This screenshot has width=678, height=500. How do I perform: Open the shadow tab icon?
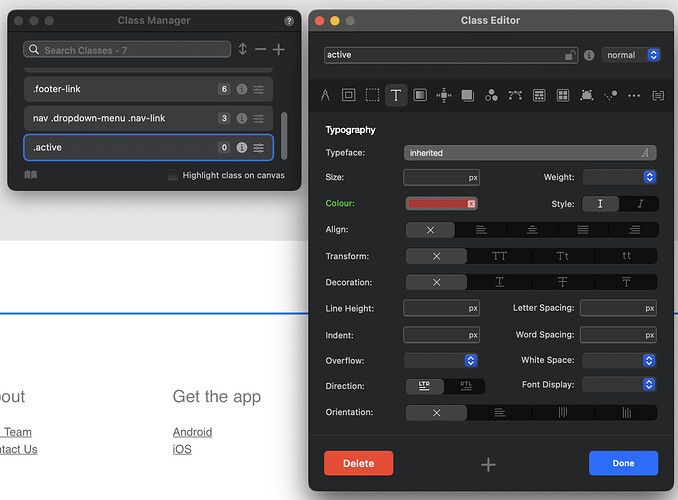point(467,95)
